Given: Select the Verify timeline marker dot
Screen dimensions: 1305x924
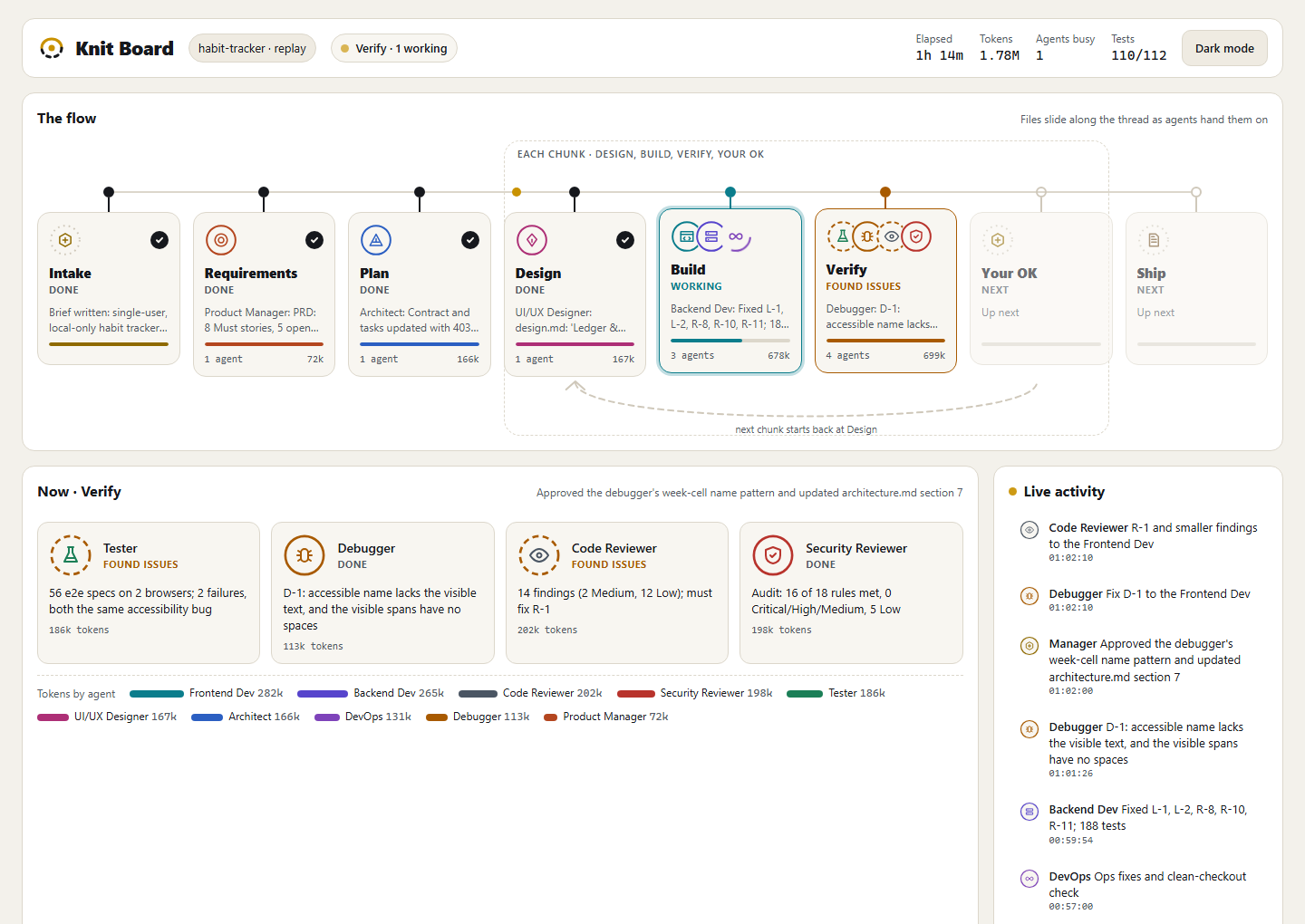Looking at the screenshot, I should [x=885, y=192].
